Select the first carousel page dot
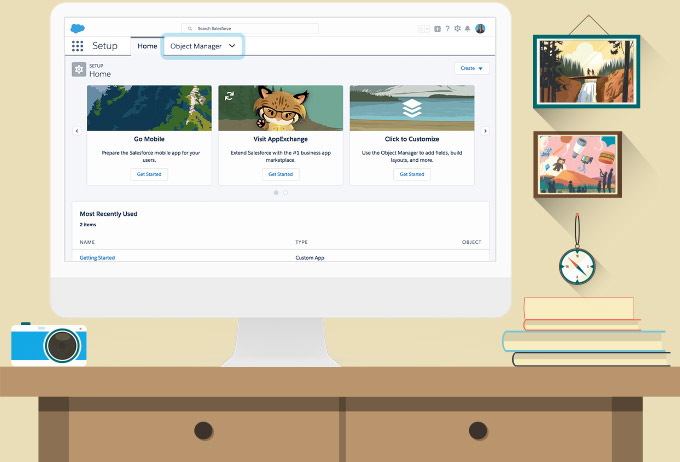Viewport: 680px width, 462px height. (276, 193)
